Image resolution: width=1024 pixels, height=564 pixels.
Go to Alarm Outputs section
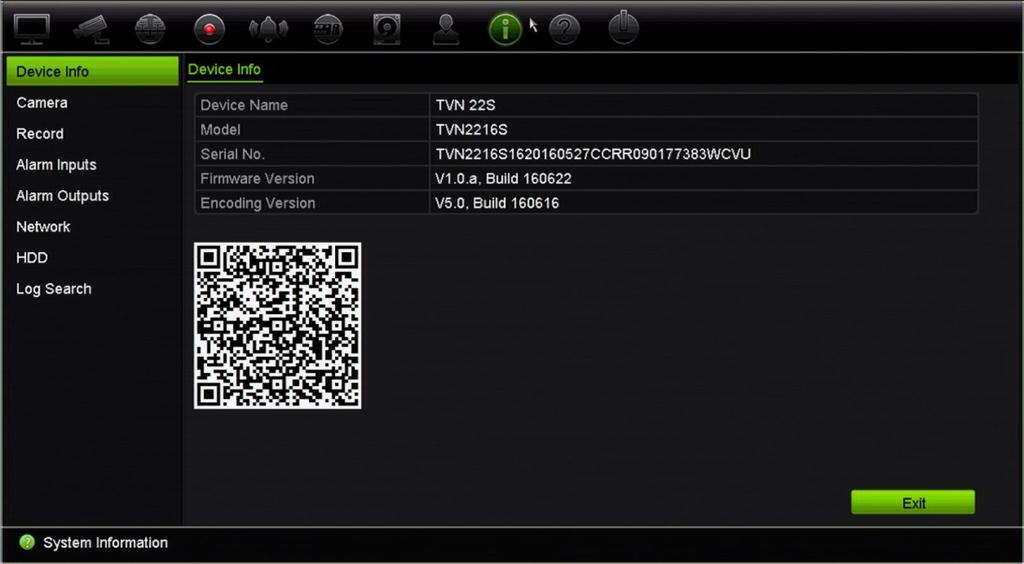click(x=63, y=196)
